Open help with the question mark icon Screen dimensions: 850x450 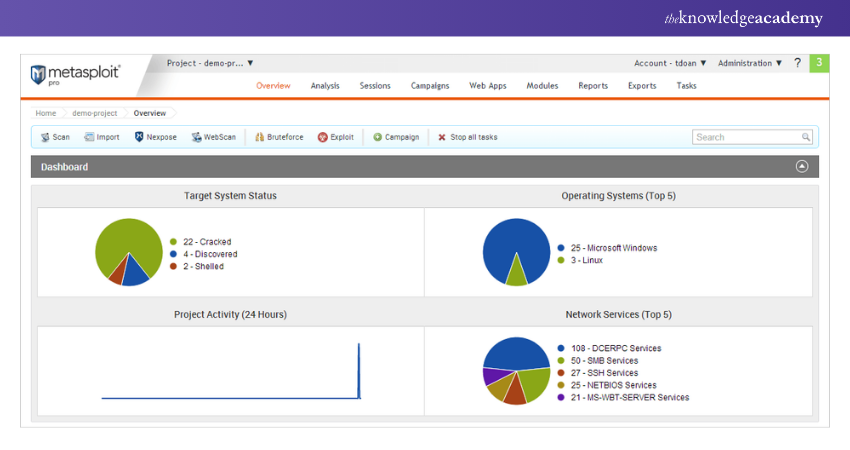coord(797,63)
